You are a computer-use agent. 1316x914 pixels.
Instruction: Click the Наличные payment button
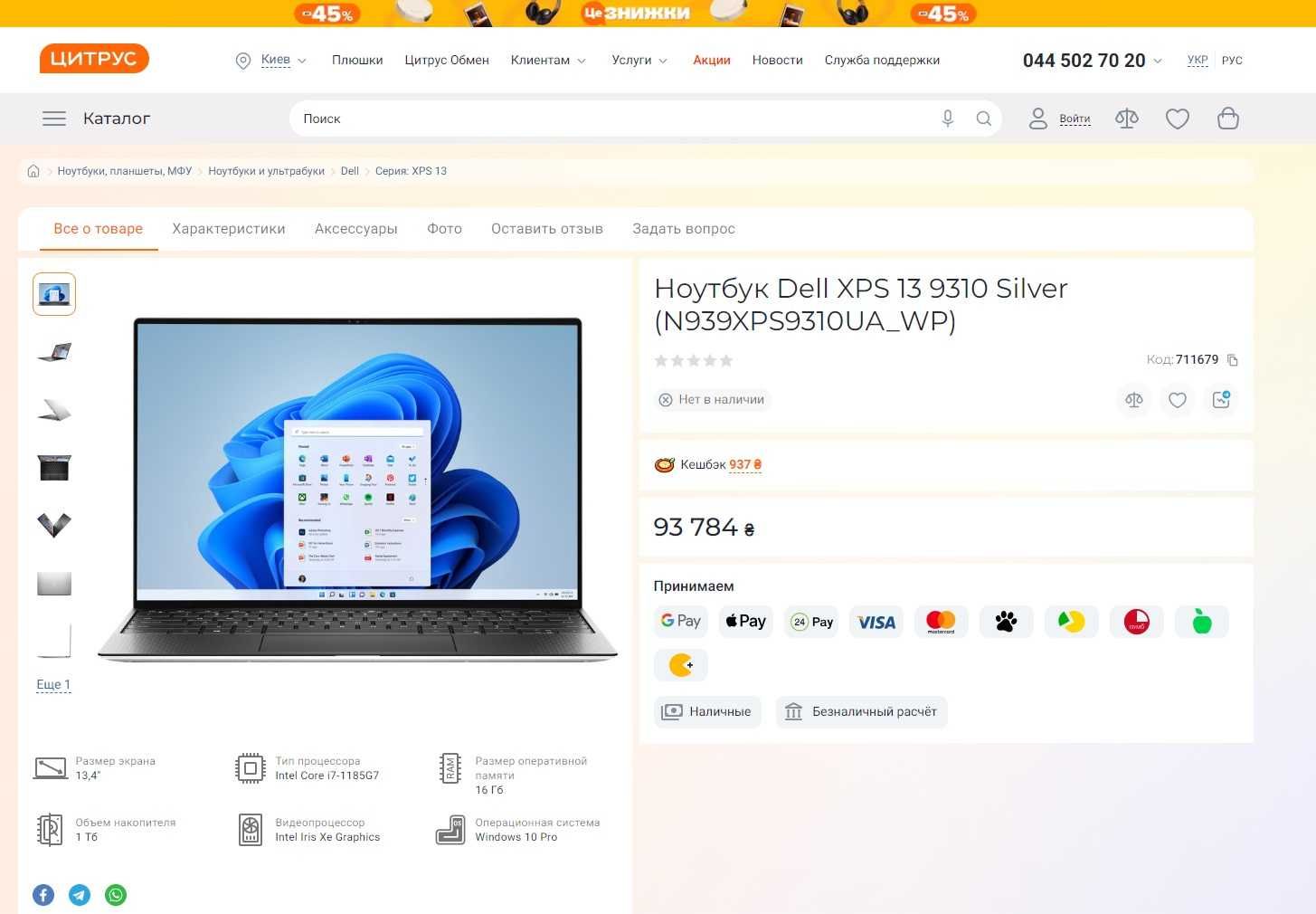click(x=707, y=712)
